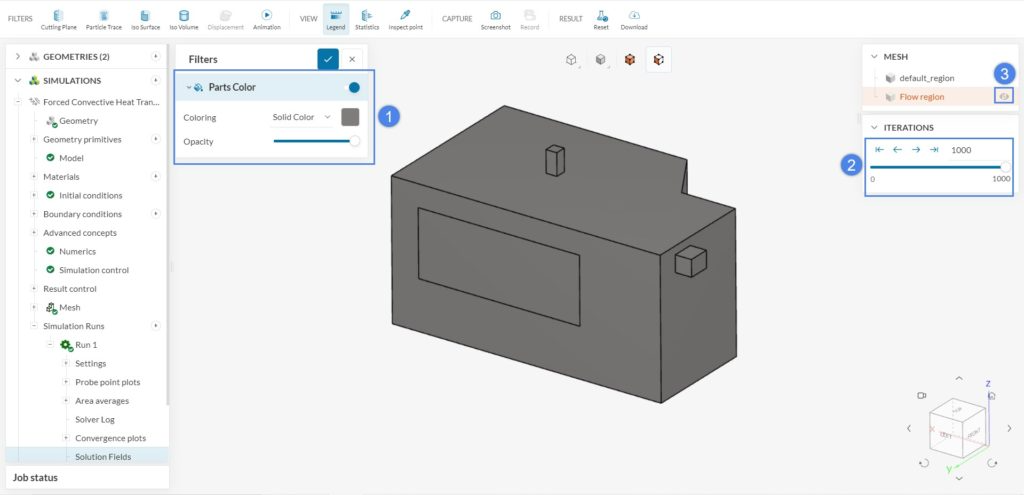Confirm filters with the checkmark button
The height and width of the screenshot is (495, 1024).
coord(328,59)
